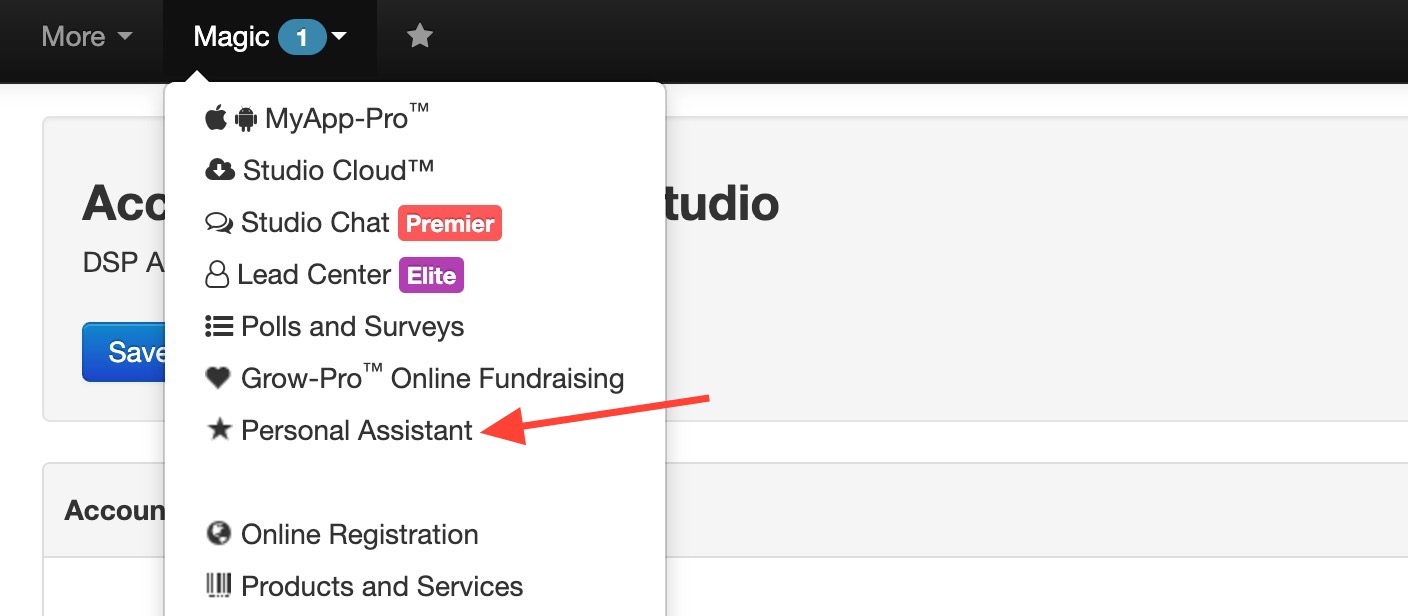Click the globe icon beside Online Registration

point(219,534)
